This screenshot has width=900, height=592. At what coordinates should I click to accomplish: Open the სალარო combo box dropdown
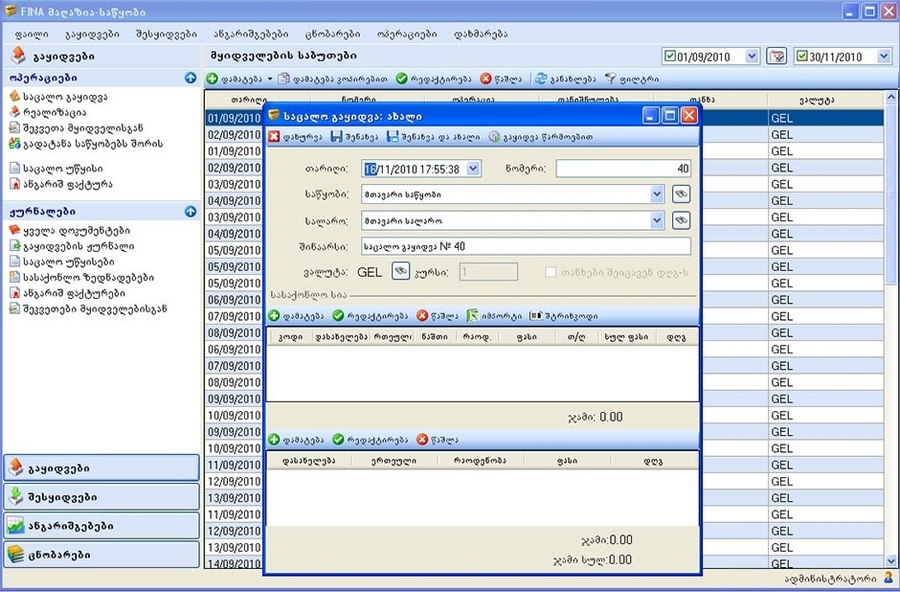tap(657, 220)
